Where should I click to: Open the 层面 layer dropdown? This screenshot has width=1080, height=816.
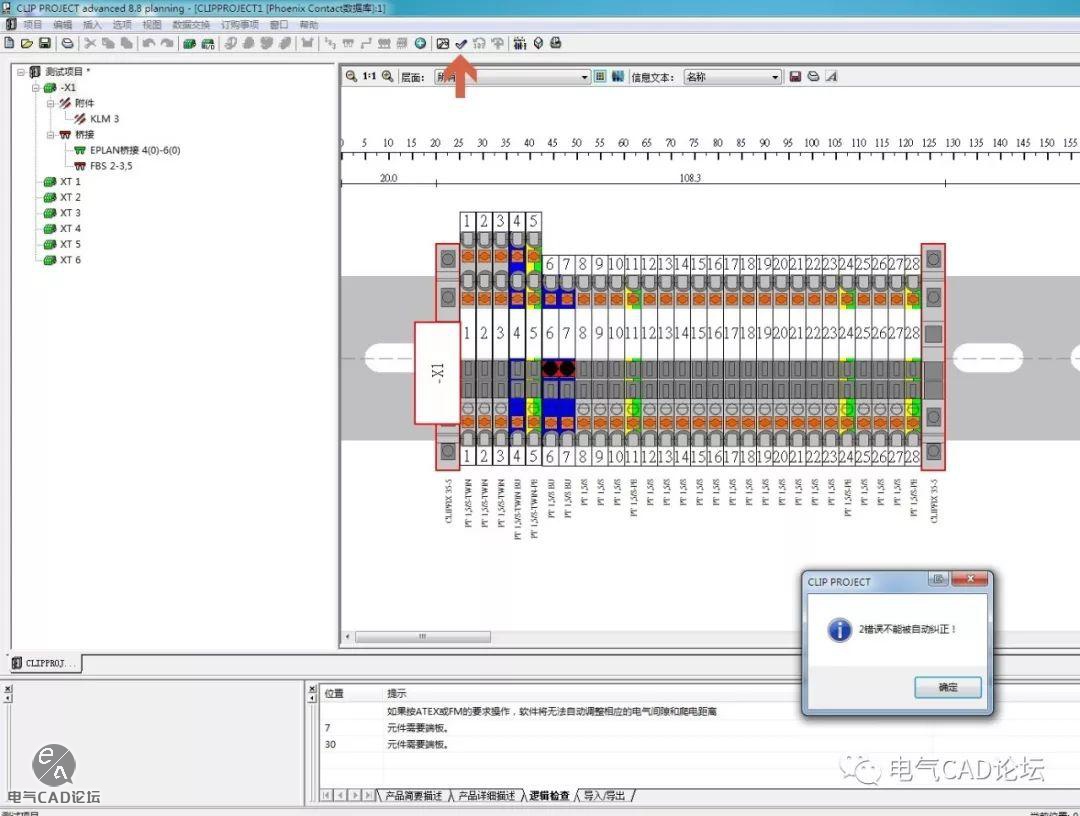(512, 76)
